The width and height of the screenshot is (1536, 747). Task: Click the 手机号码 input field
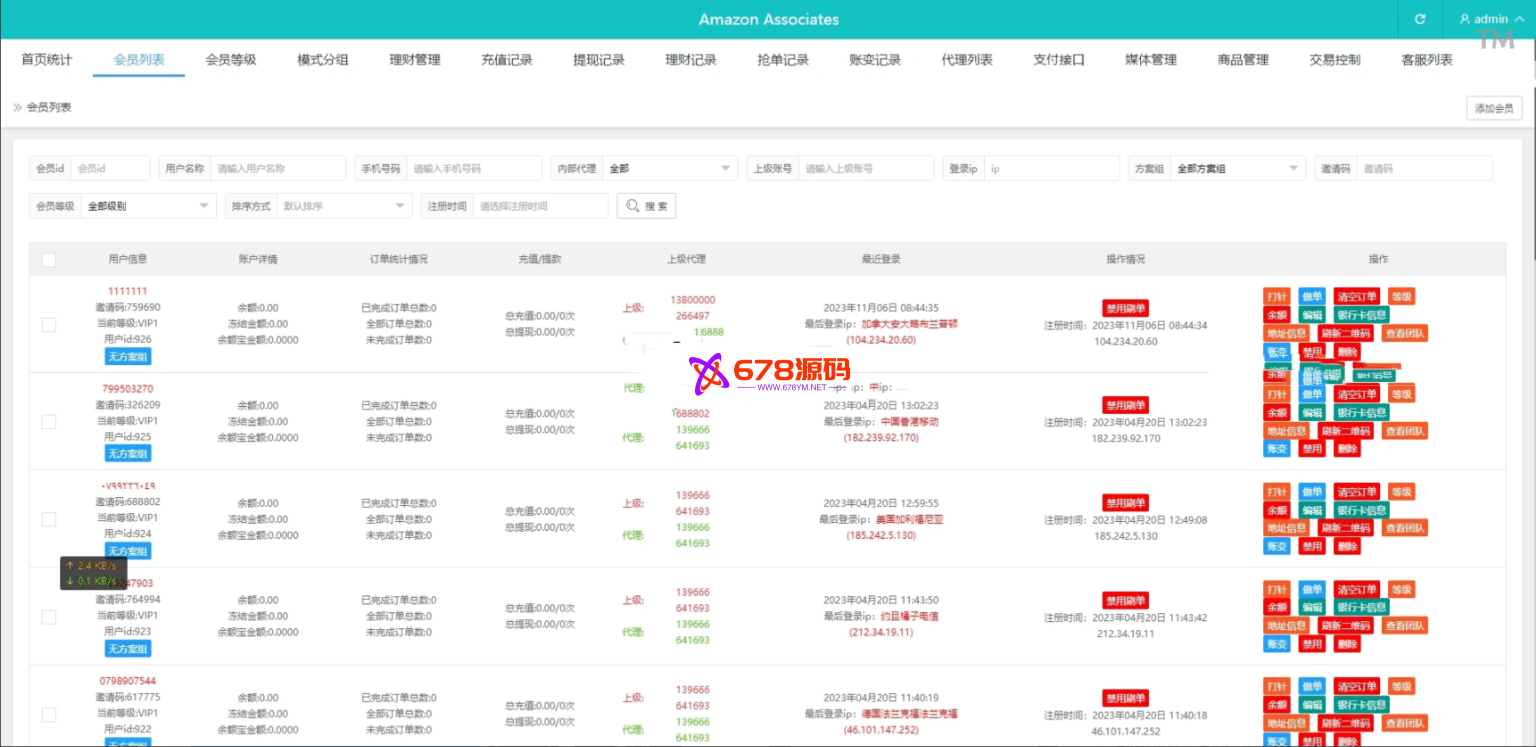tap(473, 169)
